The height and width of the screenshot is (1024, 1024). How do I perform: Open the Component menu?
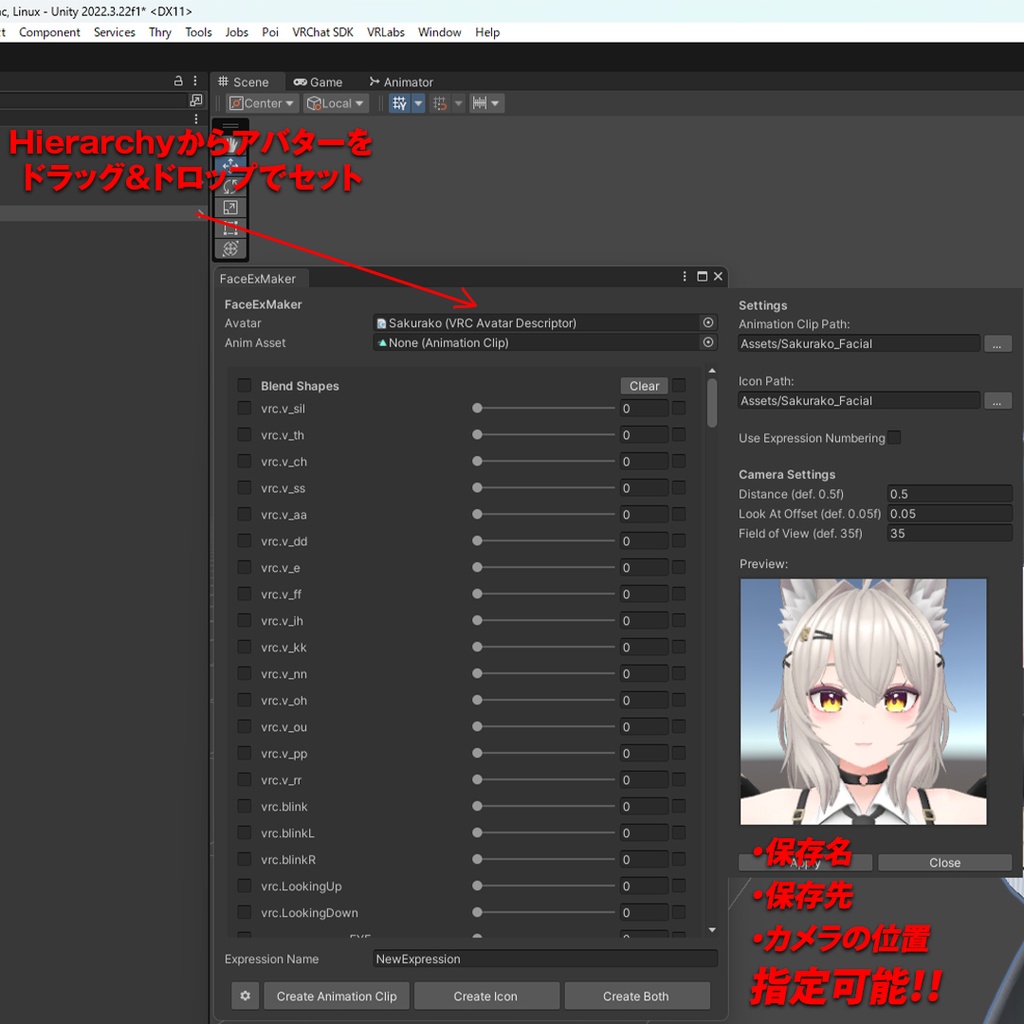[49, 32]
